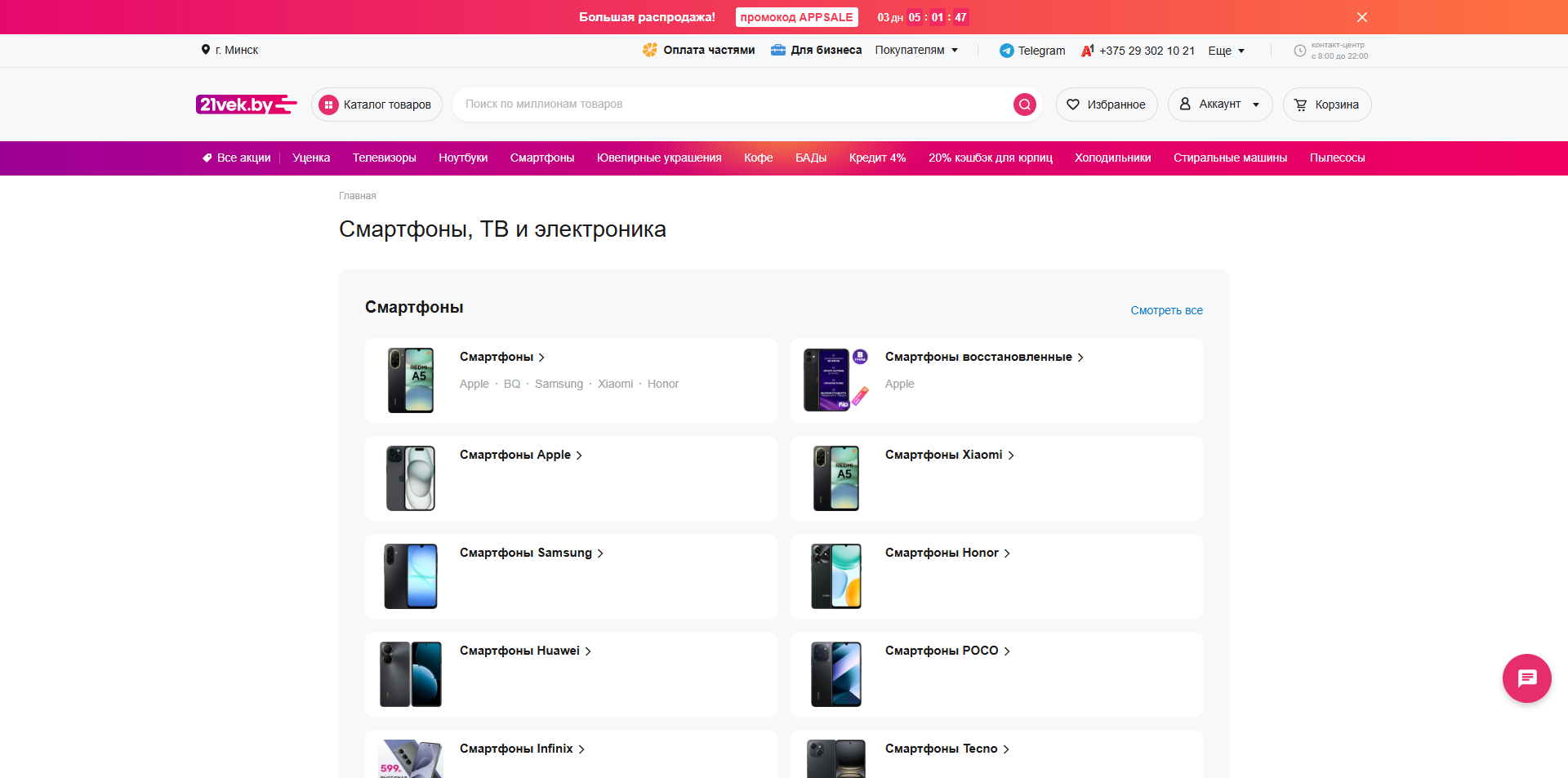Screen dimensions: 1568x778
Task: Open Телевизоры from the pink menu bar
Action: click(385, 158)
